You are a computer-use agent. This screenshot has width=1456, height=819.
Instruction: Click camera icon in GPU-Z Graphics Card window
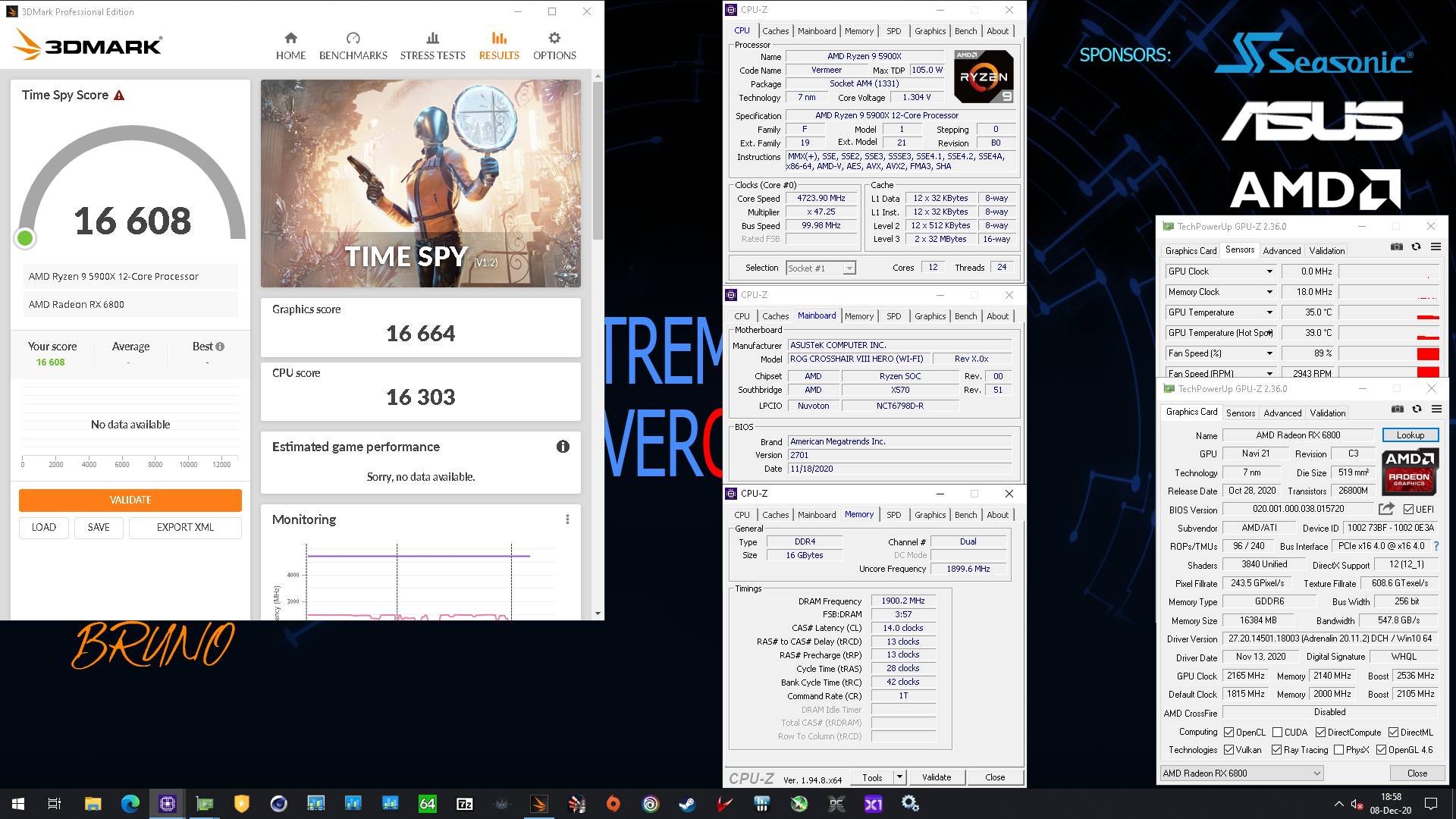[1398, 409]
